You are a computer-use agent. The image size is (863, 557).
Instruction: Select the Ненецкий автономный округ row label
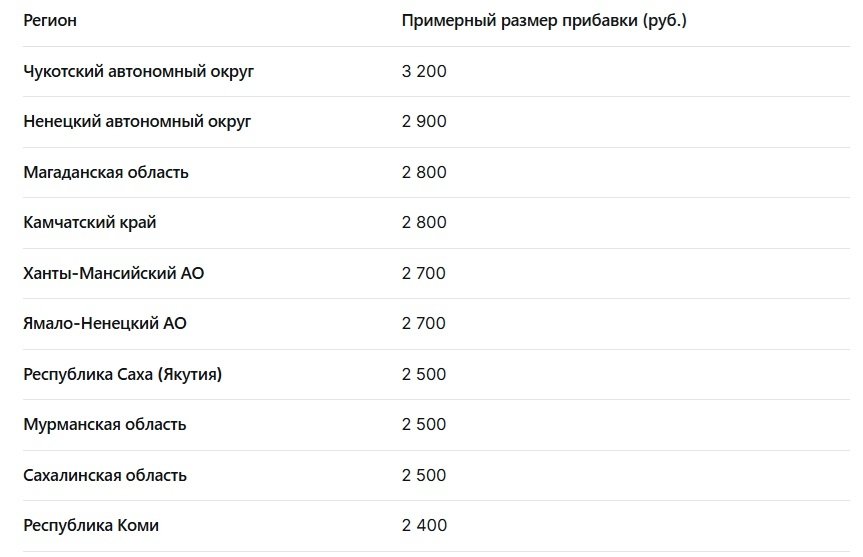137,122
